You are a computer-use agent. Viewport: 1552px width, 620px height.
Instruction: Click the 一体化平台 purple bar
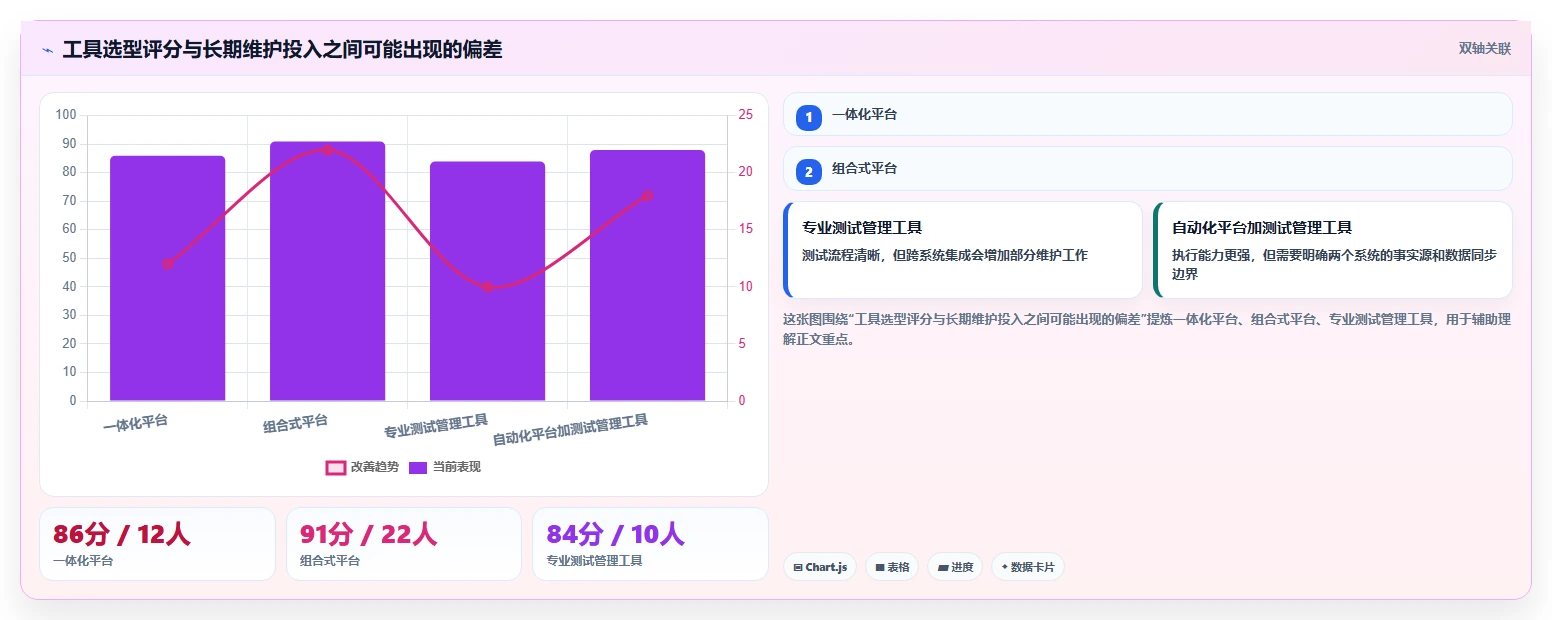click(168, 278)
